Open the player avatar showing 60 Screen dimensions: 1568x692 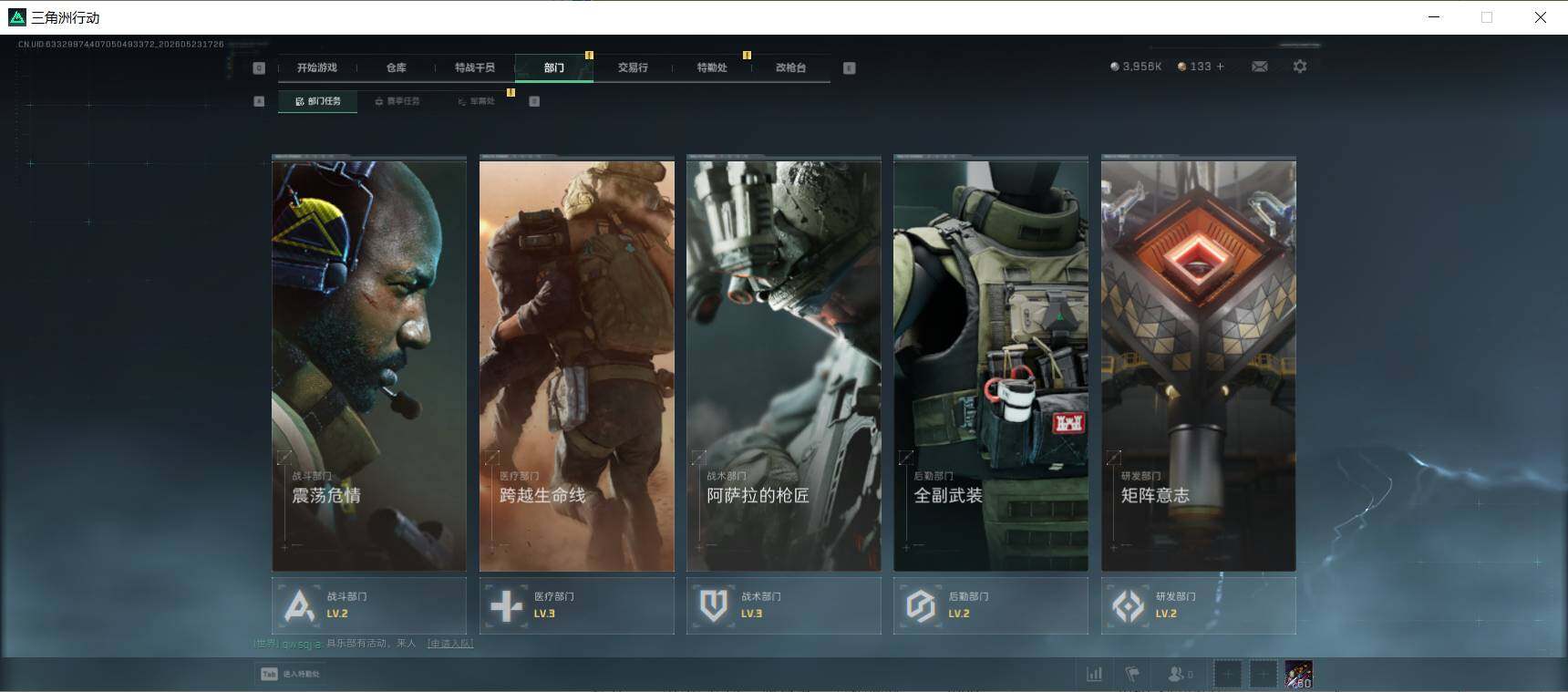(1299, 674)
